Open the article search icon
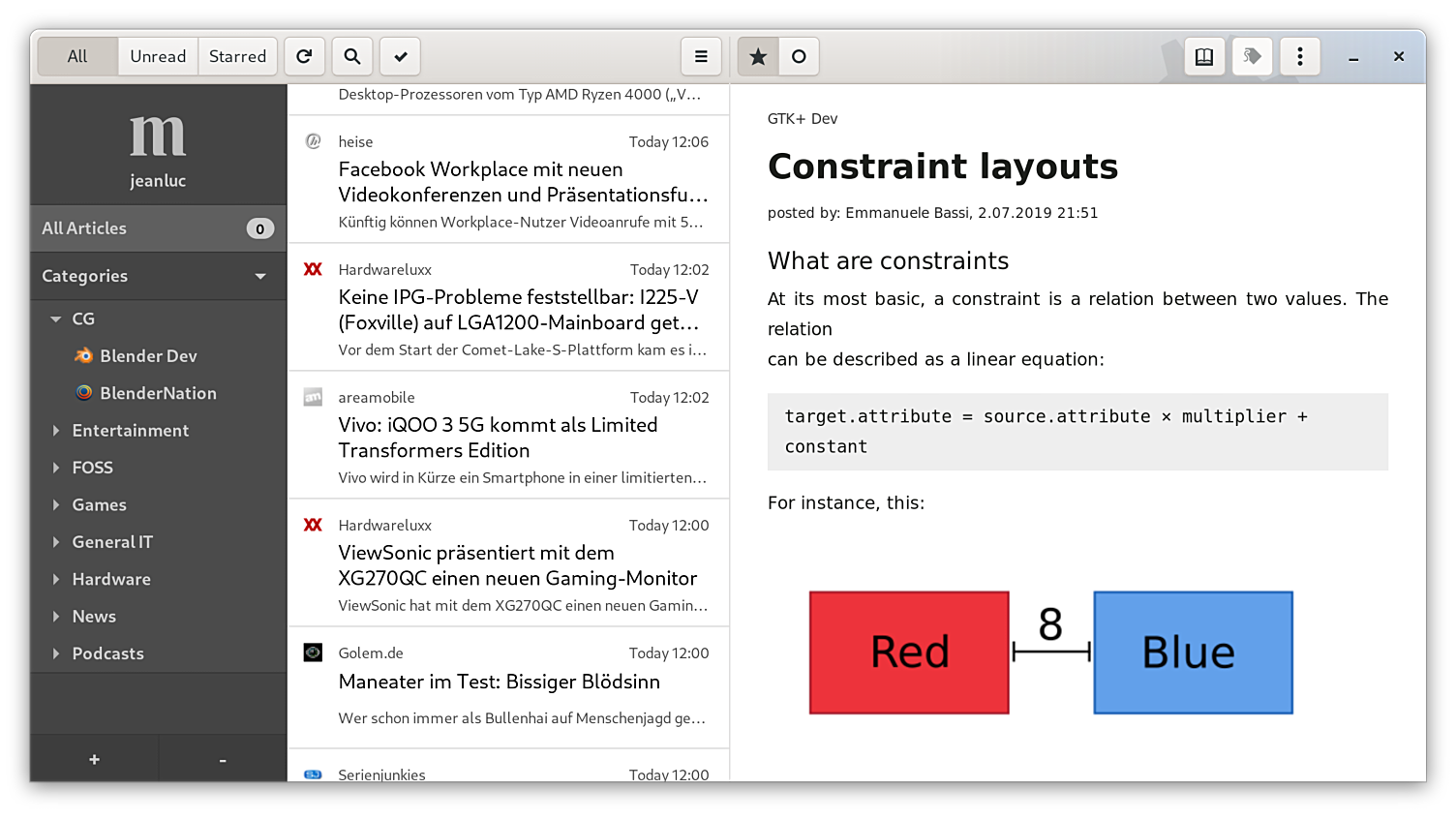Screen dimensions: 1456x819 [x=352, y=56]
